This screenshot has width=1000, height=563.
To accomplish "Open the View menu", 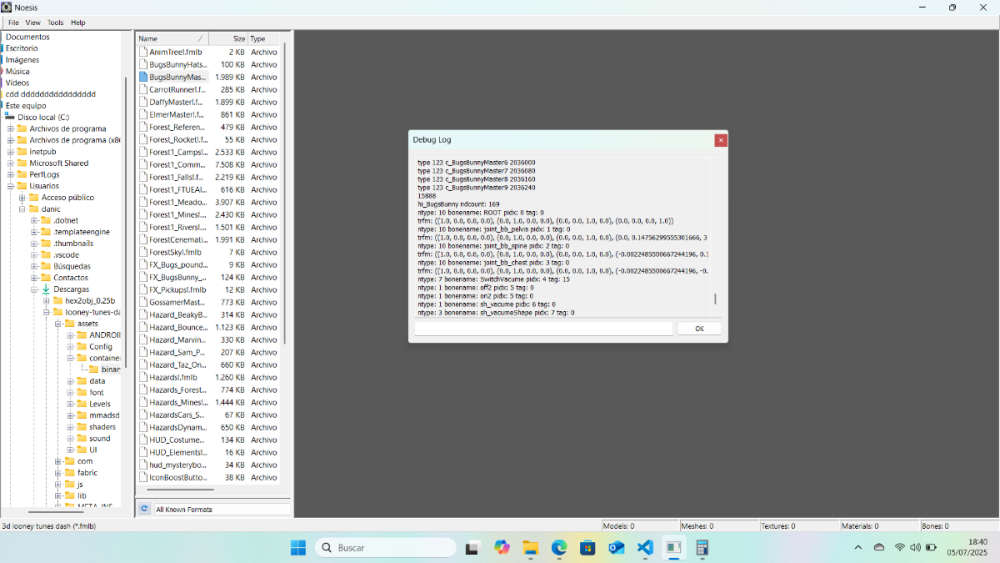I will click(x=33, y=22).
